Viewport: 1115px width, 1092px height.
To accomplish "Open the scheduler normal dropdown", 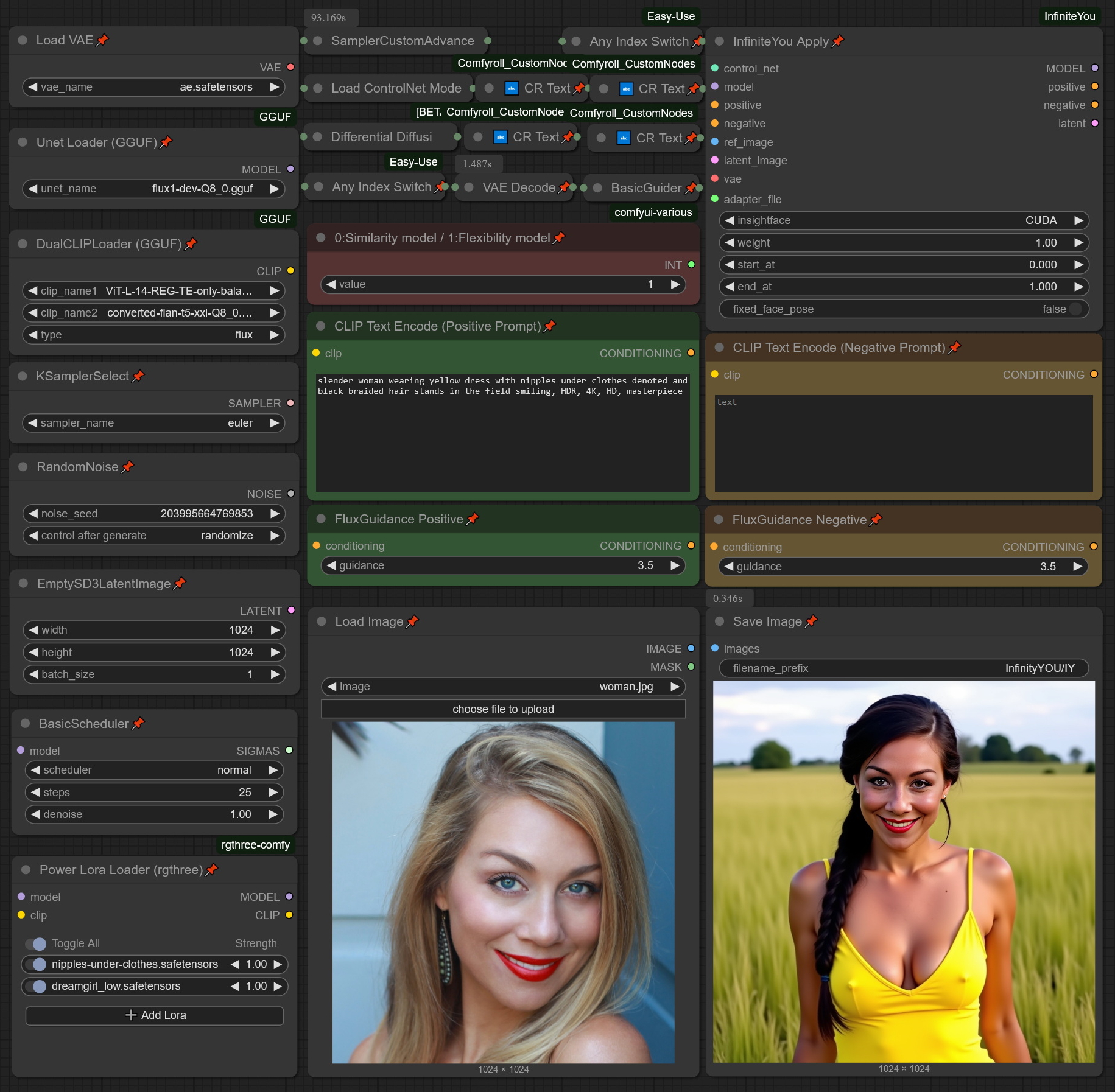I will click(x=155, y=770).
